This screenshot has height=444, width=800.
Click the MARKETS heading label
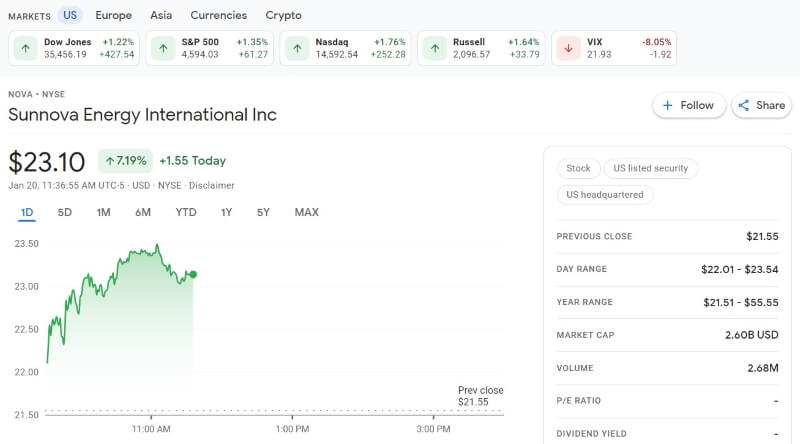tap(29, 16)
